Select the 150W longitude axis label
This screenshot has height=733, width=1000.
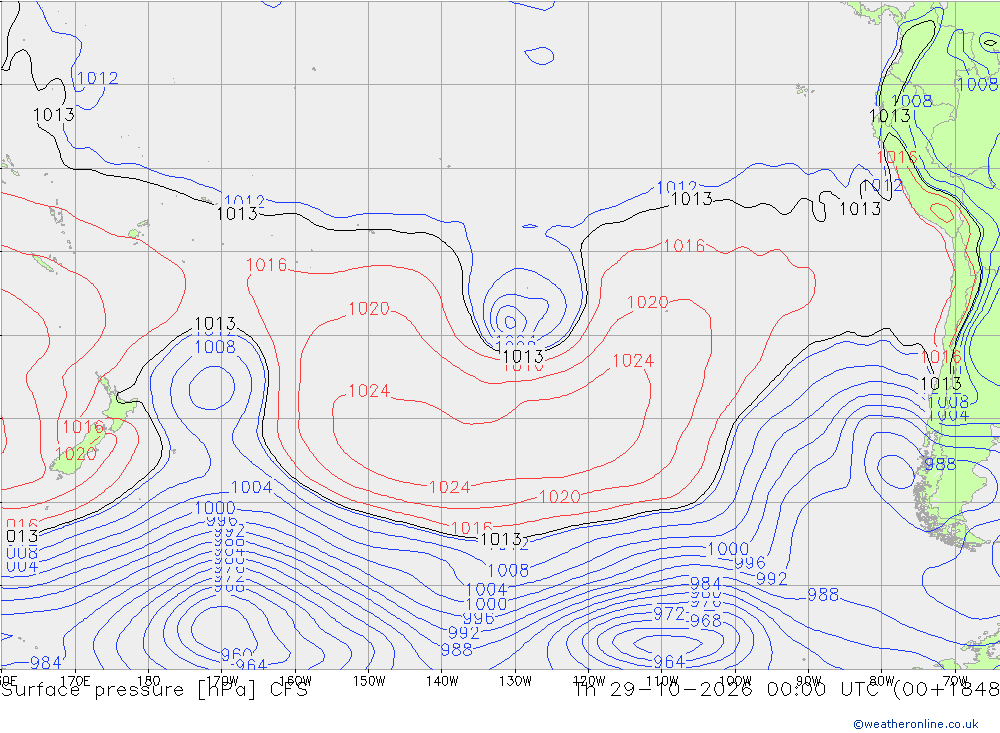tap(369, 681)
